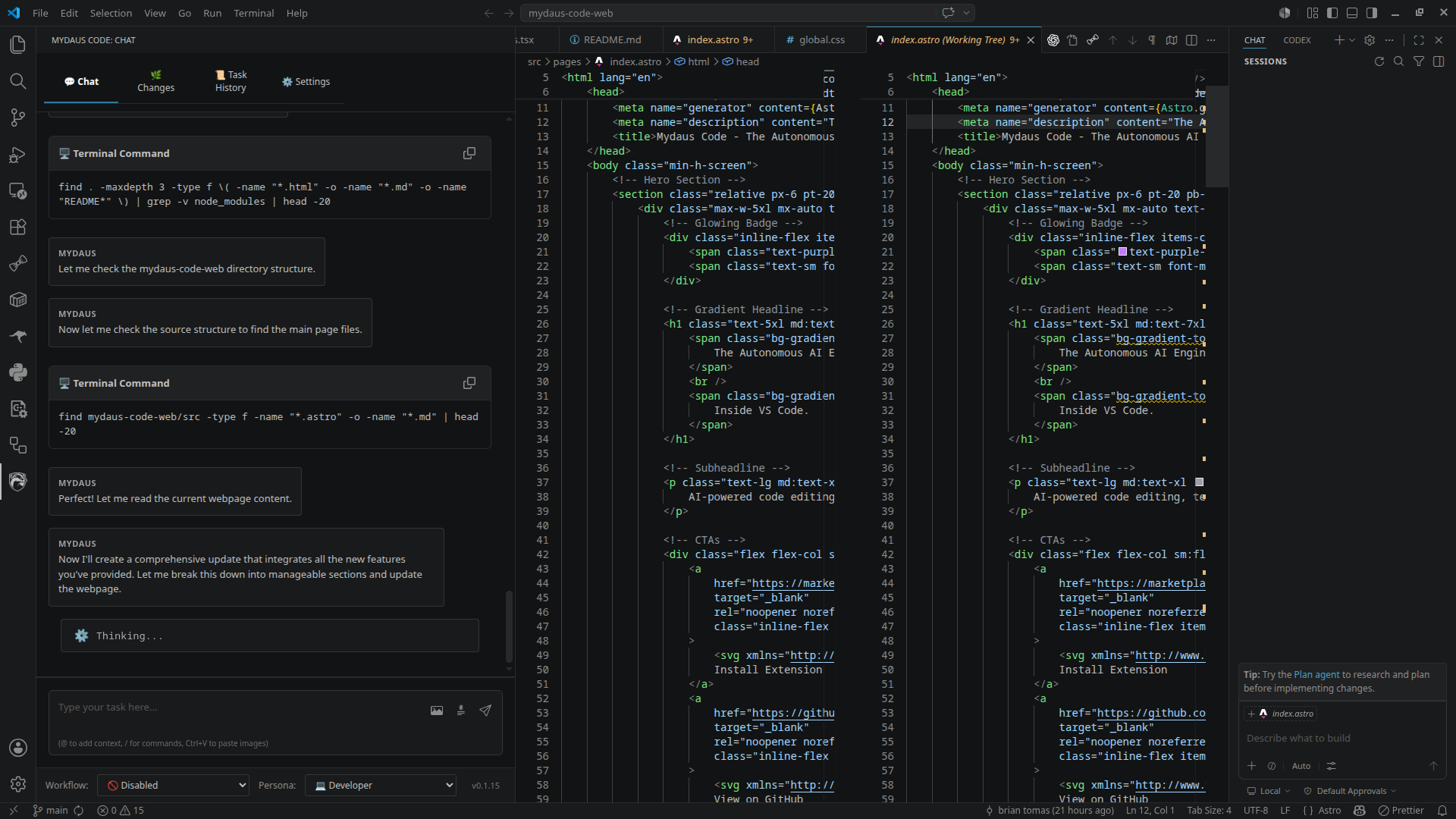Open the Task History tab
1456x819 pixels.
(x=231, y=81)
